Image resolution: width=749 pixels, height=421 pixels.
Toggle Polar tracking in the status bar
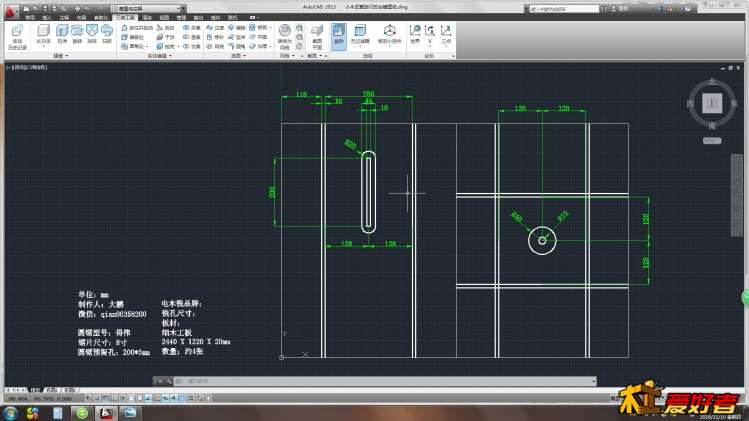(123, 398)
